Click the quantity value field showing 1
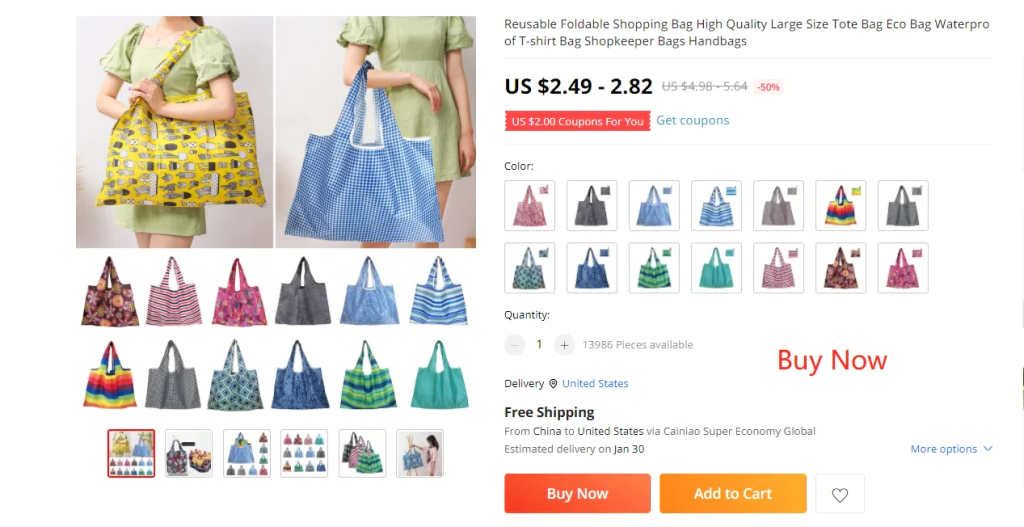This screenshot has width=1024, height=527. tap(539, 344)
